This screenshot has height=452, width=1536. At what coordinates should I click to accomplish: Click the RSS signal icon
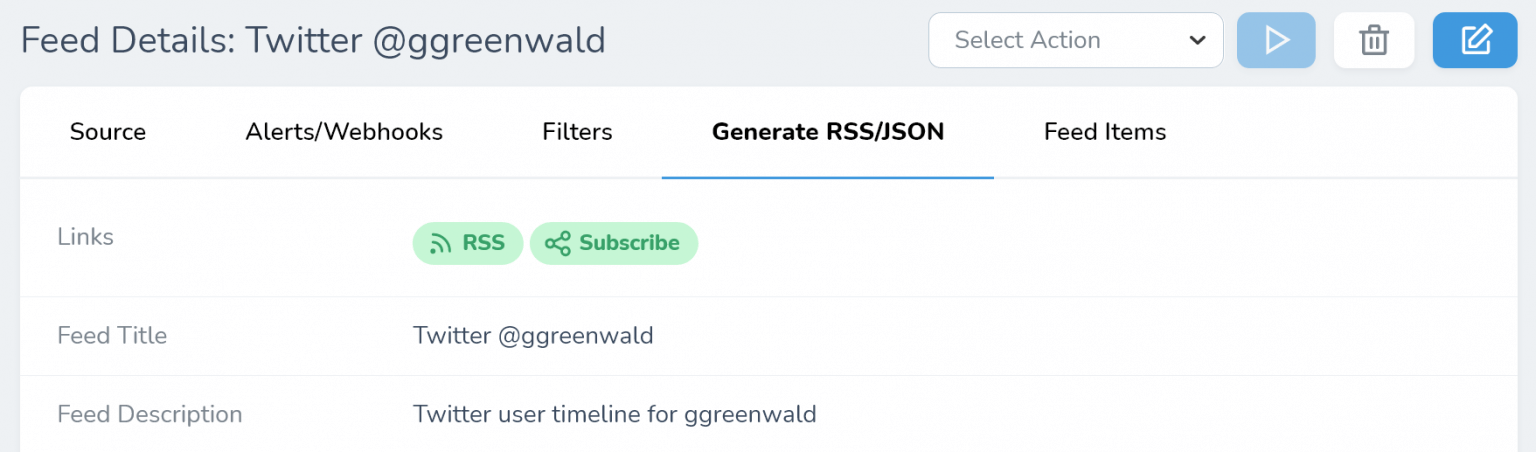tap(441, 243)
